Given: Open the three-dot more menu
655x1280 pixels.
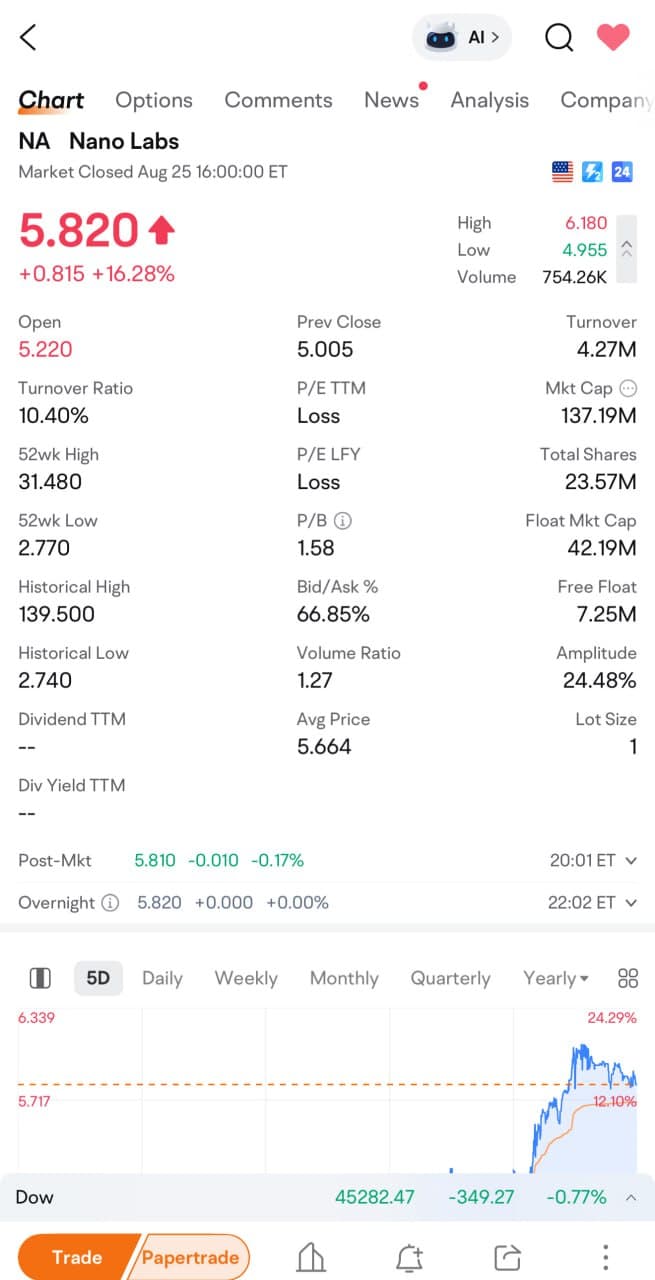Looking at the screenshot, I should tap(605, 1257).
